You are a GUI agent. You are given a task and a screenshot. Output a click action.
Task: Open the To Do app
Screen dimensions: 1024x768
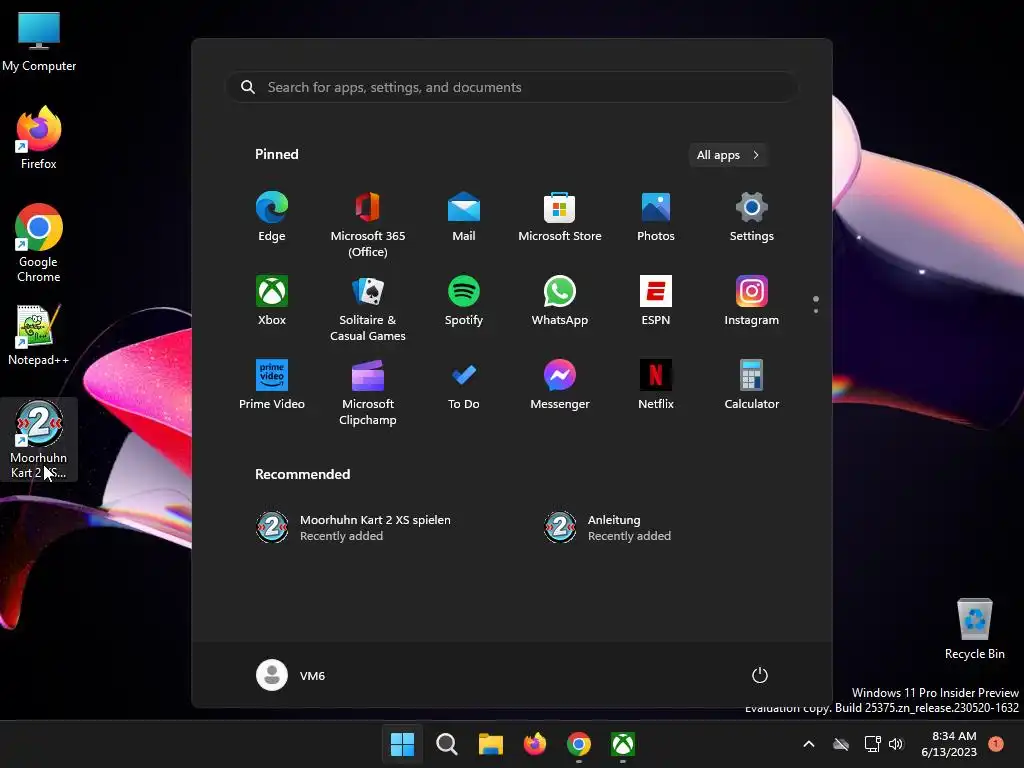[x=464, y=385]
